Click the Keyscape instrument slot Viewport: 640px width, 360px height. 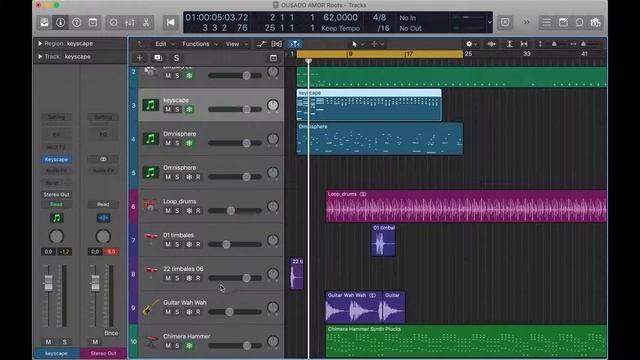pyautogui.click(x=56, y=159)
